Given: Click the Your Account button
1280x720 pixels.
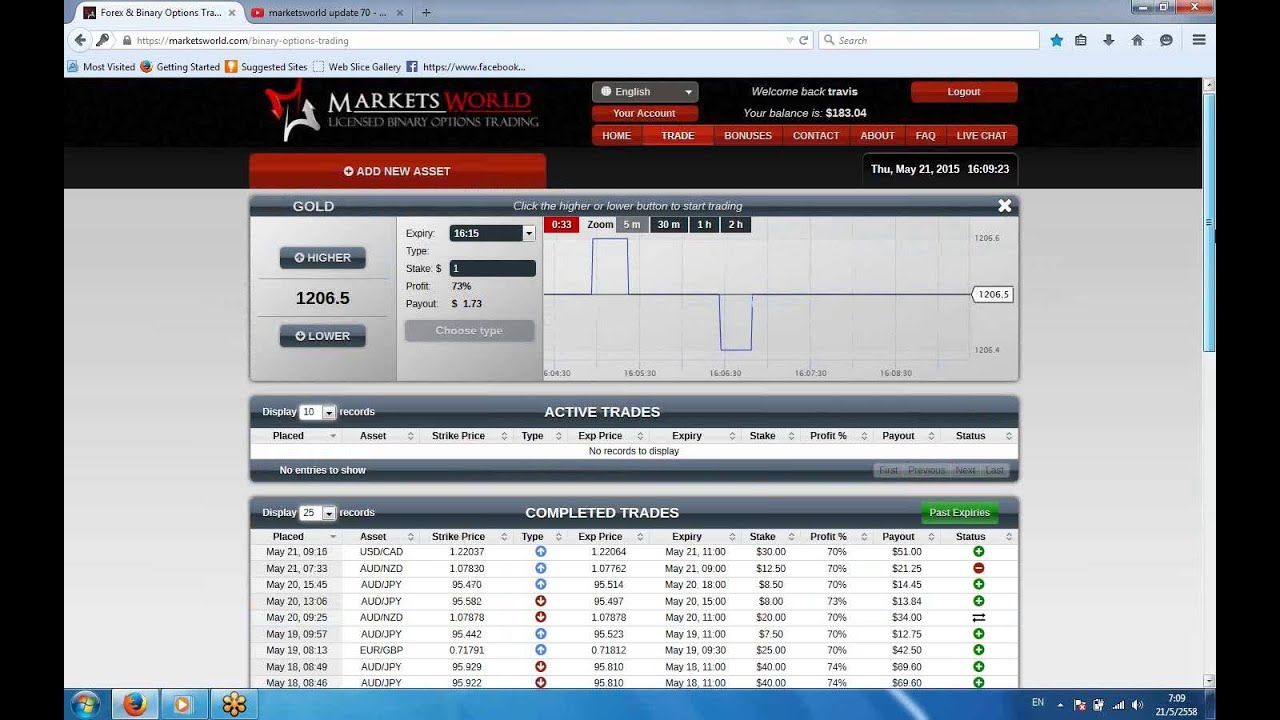Looking at the screenshot, I should click(644, 113).
